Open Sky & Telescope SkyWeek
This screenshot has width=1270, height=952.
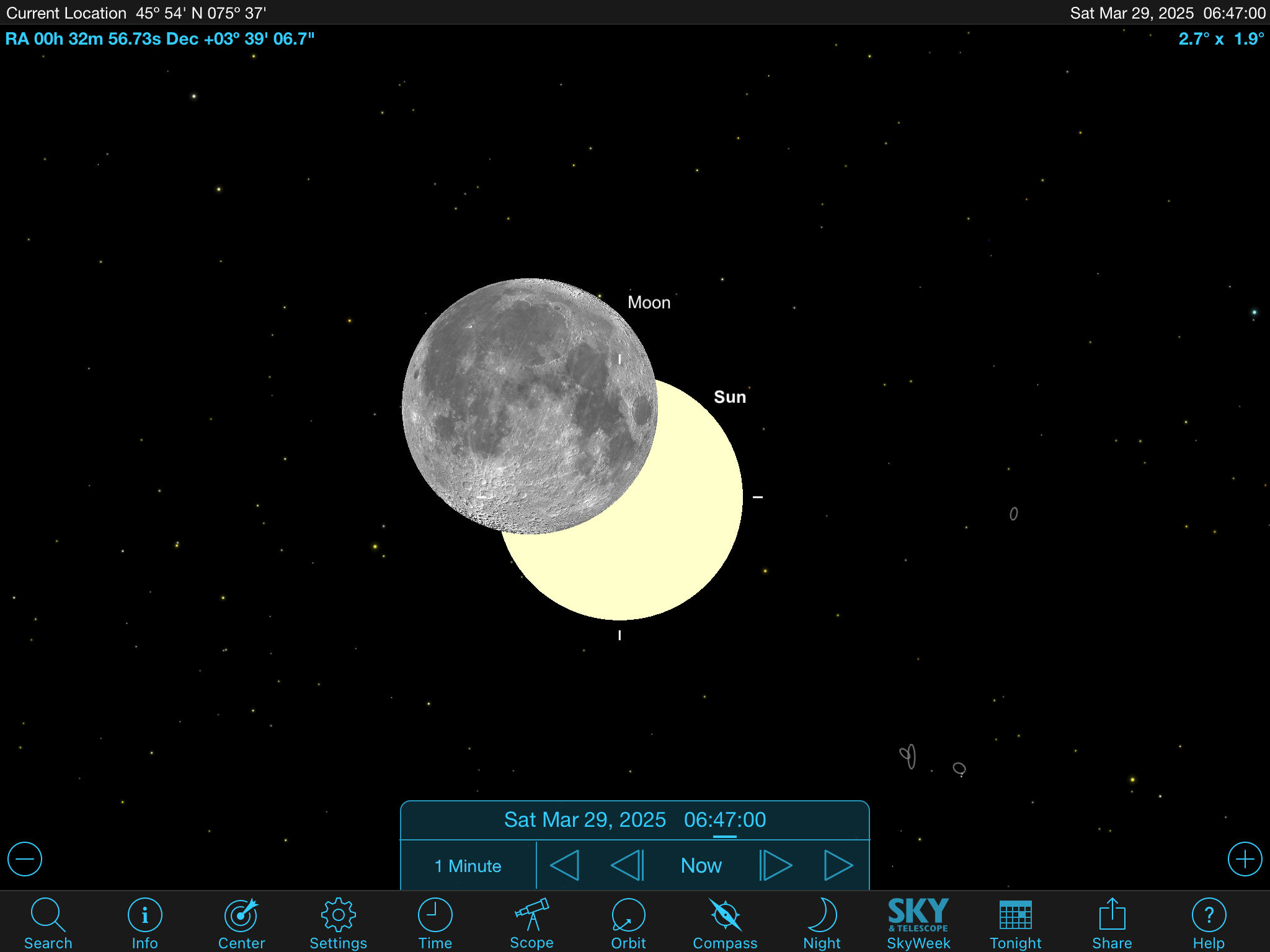click(x=918, y=922)
